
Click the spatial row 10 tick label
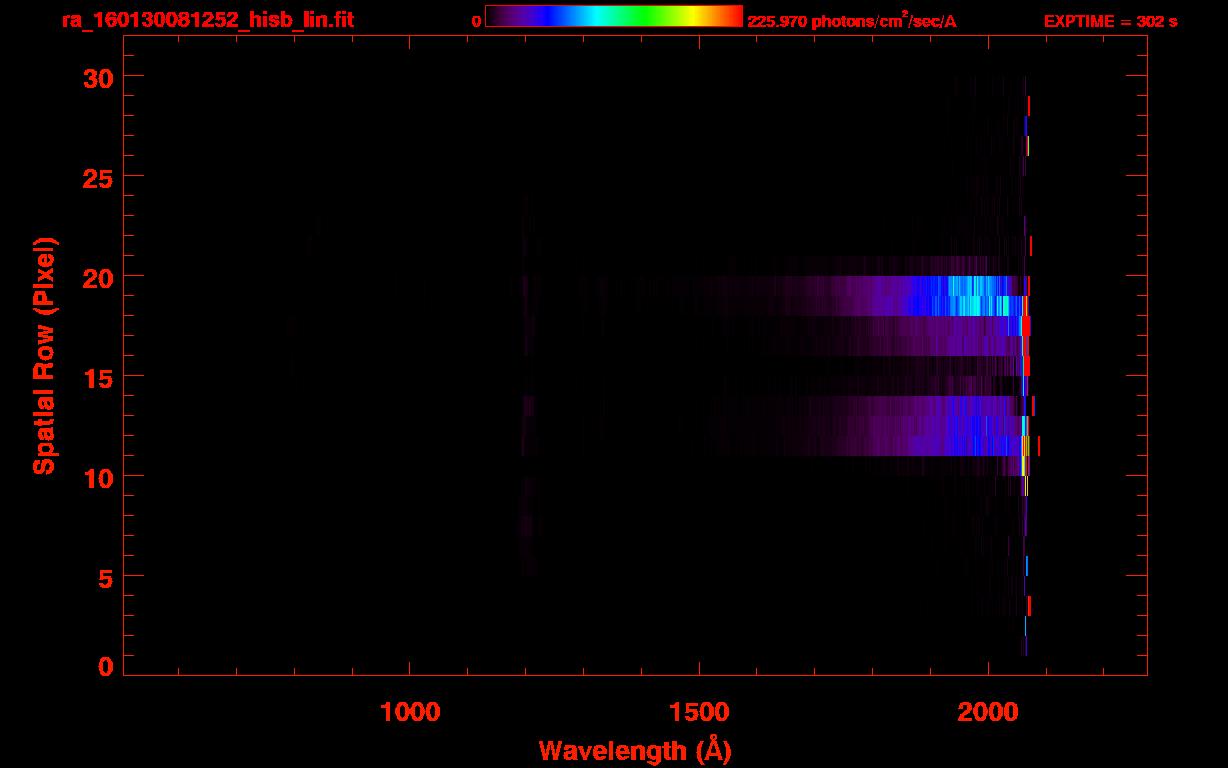point(97,477)
